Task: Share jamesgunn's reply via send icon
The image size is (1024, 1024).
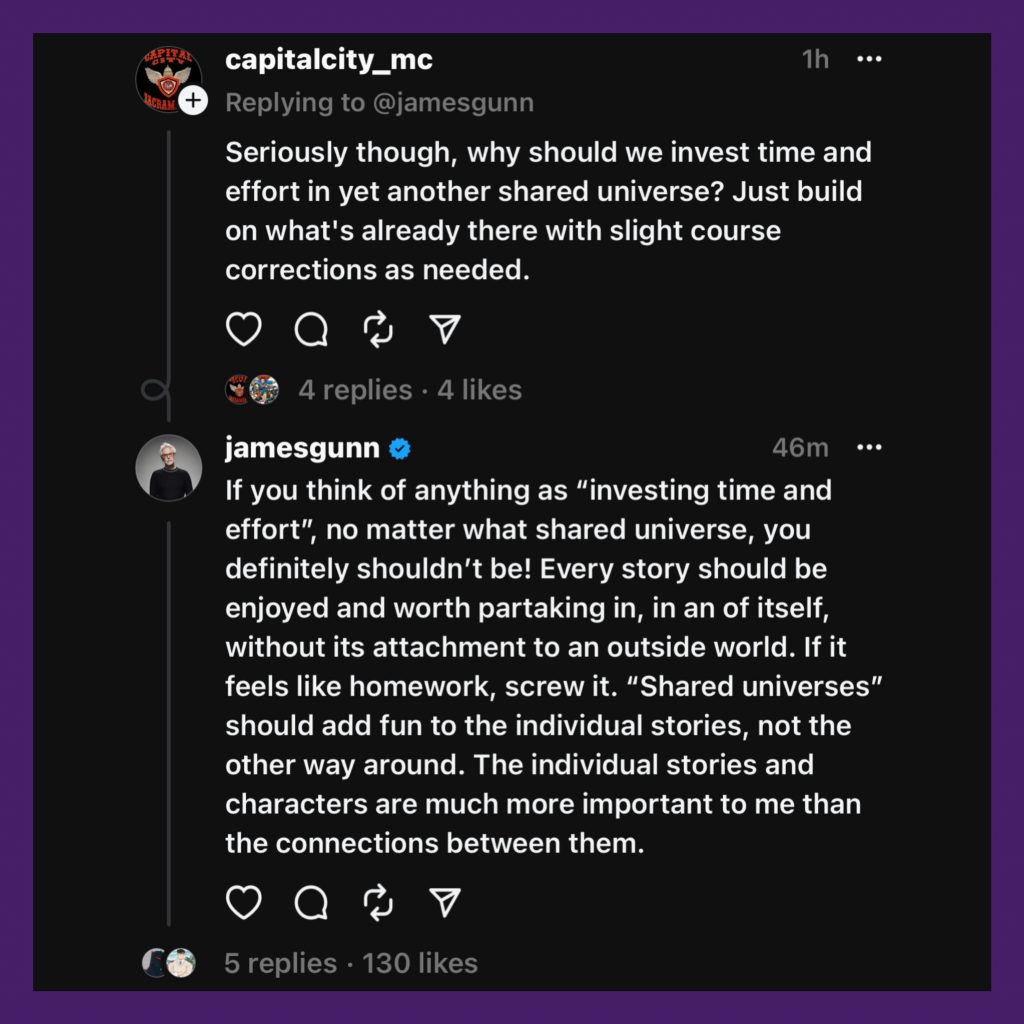Action: point(445,903)
